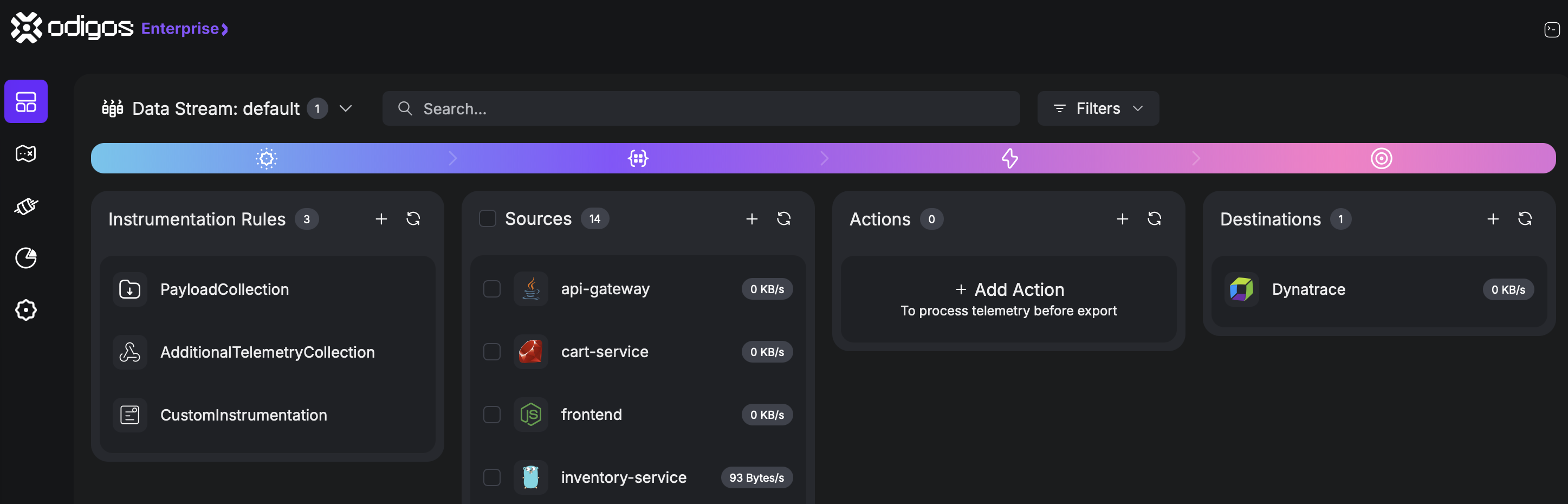Click the Actions count badge 0
1568x504 pixels.
(931, 219)
